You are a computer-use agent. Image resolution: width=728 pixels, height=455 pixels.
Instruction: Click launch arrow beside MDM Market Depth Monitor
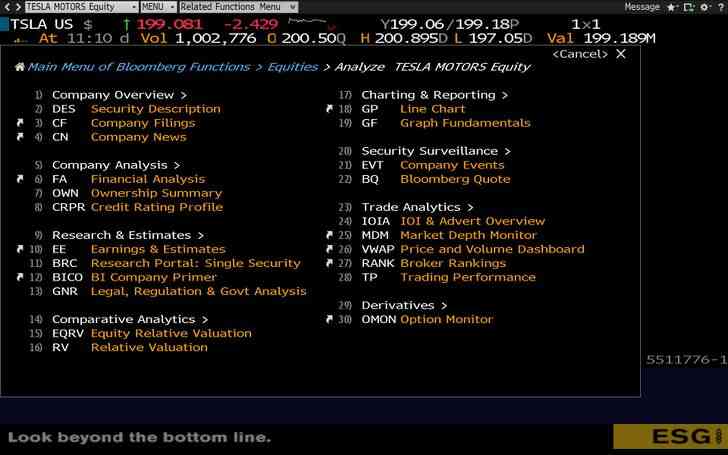pyautogui.click(x=329, y=235)
